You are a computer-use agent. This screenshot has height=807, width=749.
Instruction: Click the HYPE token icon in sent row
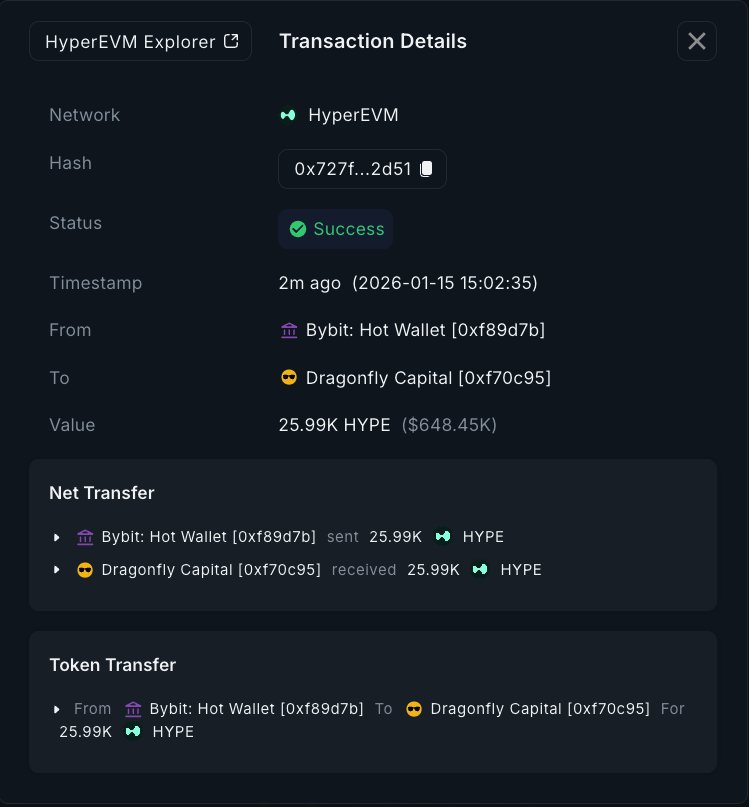click(x=443, y=537)
